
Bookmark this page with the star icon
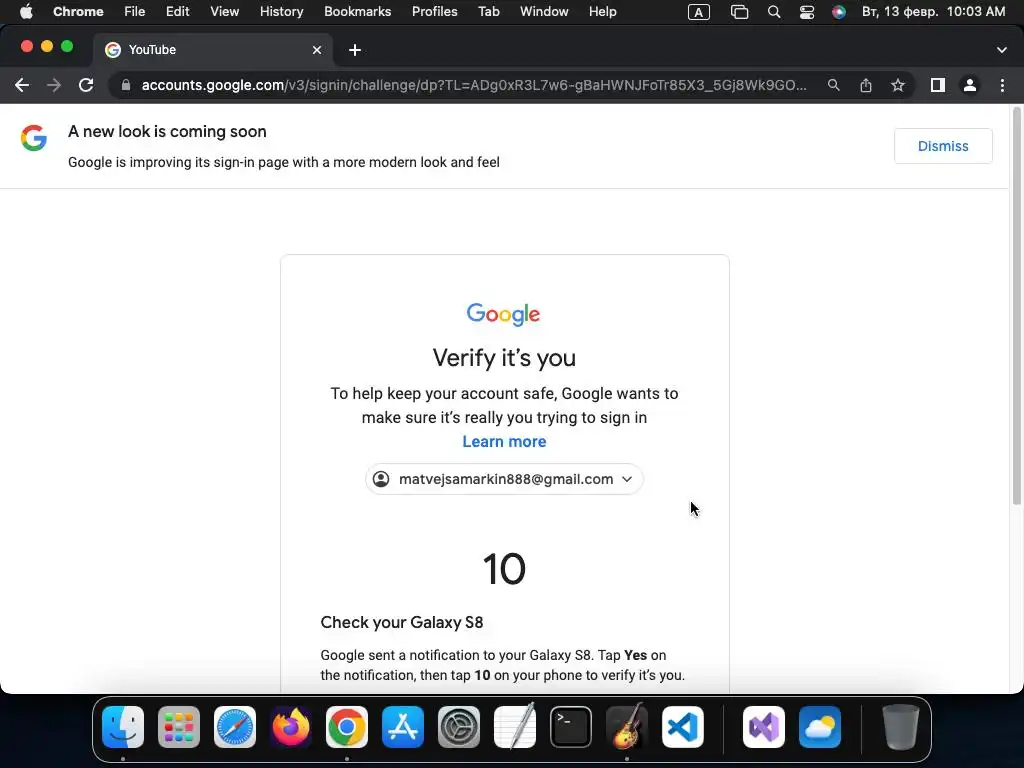[898, 86]
